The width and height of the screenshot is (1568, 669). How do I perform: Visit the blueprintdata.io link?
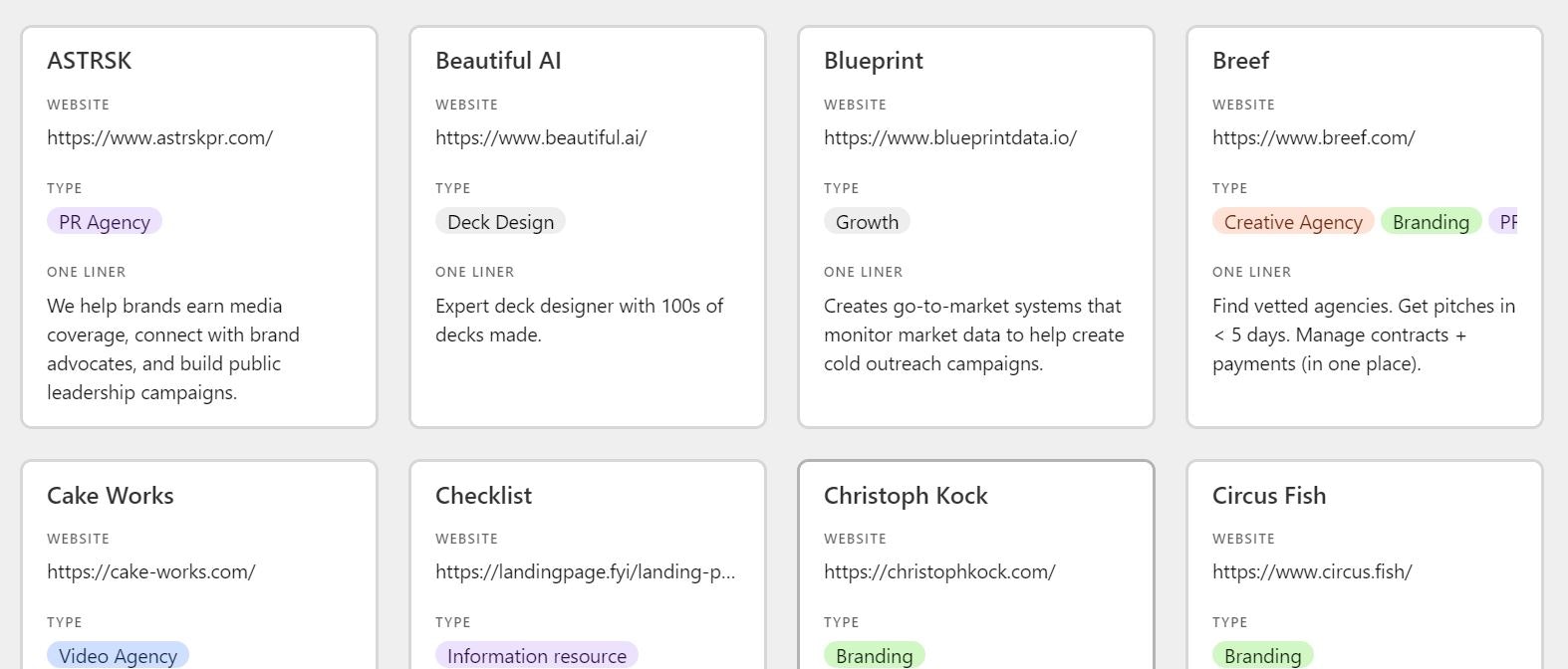click(949, 138)
